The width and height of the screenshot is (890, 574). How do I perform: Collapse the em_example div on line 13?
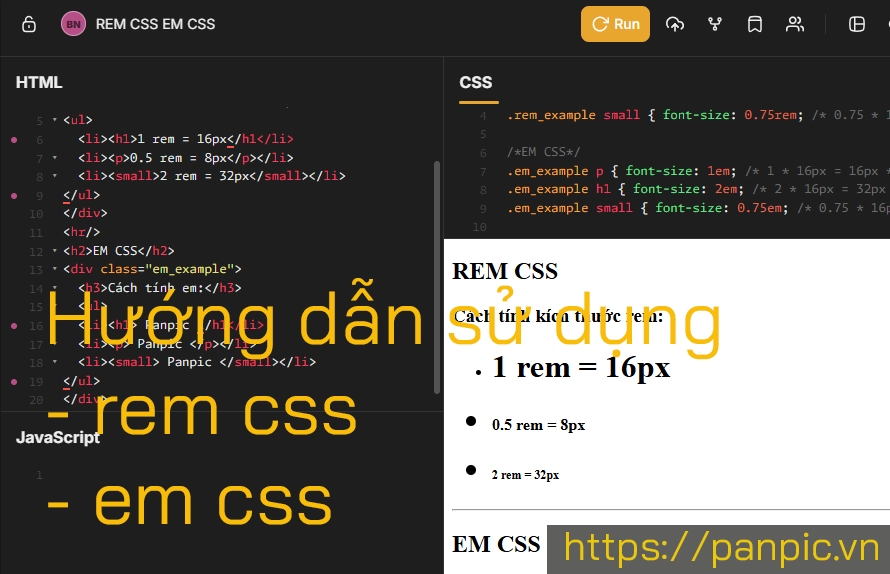(x=54, y=269)
